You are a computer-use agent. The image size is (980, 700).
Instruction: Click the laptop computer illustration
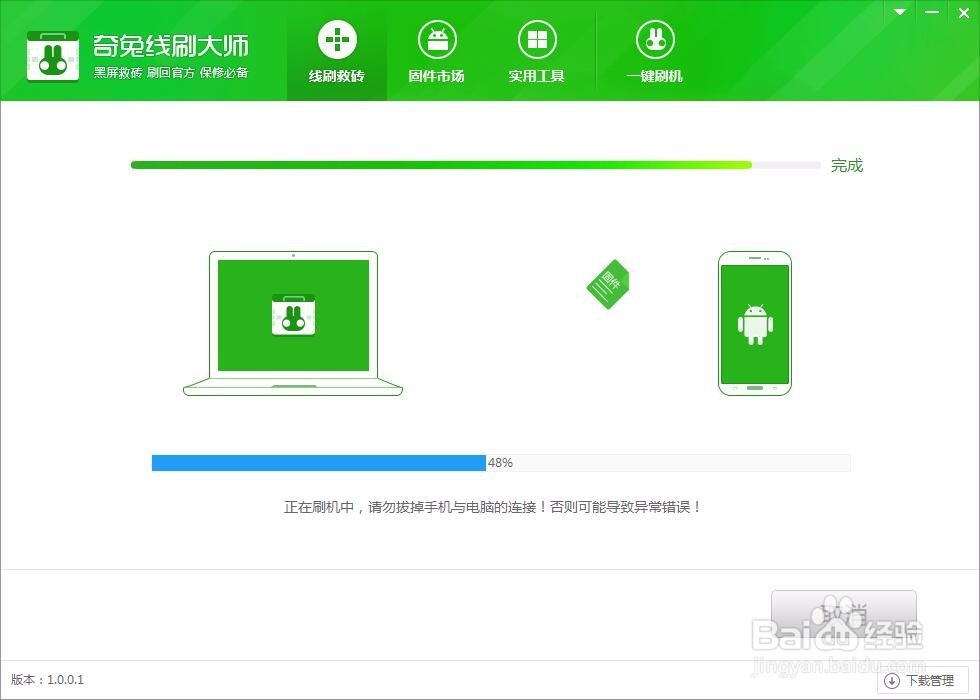point(292,323)
